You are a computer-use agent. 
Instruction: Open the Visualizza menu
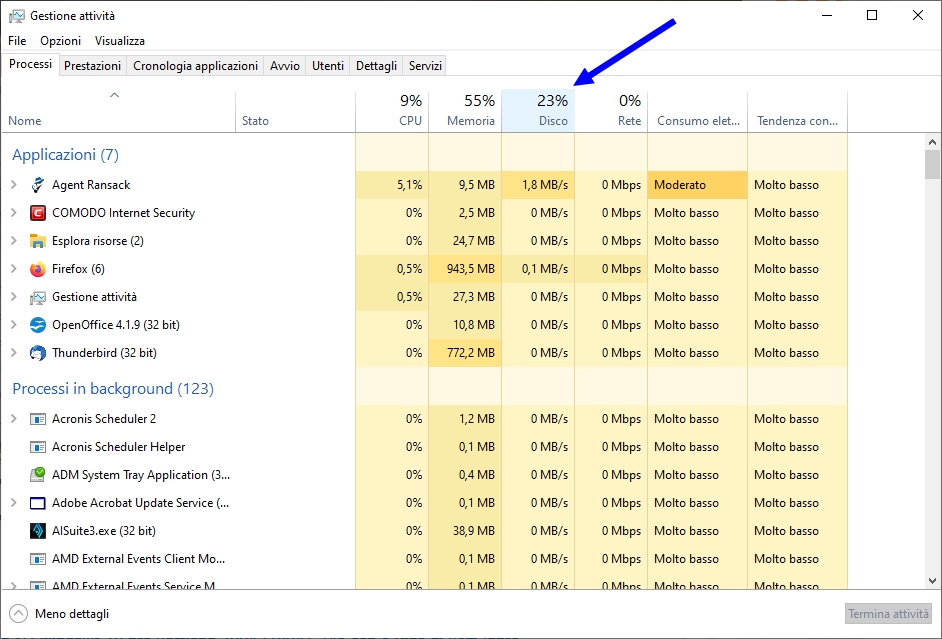(120, 41)
